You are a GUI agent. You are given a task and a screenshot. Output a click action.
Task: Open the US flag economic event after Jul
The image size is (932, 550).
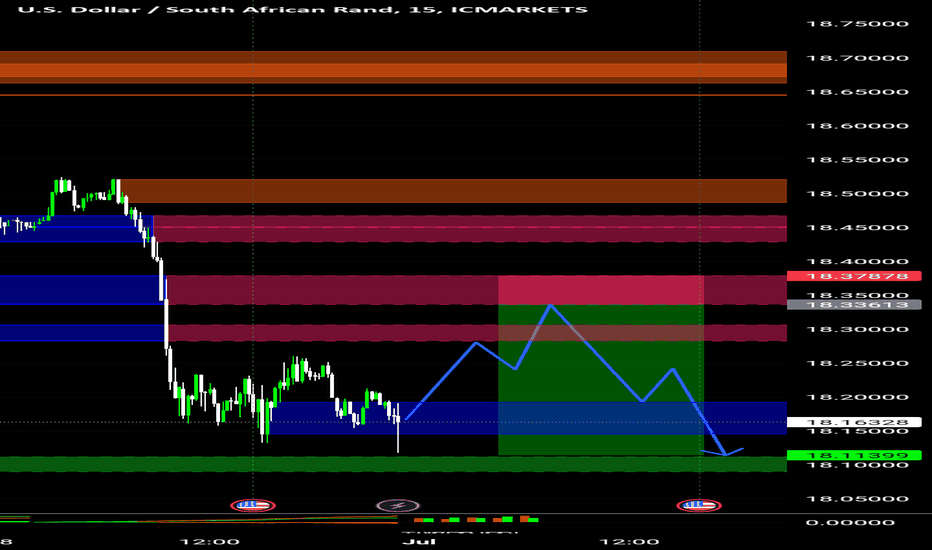[699, 505]
